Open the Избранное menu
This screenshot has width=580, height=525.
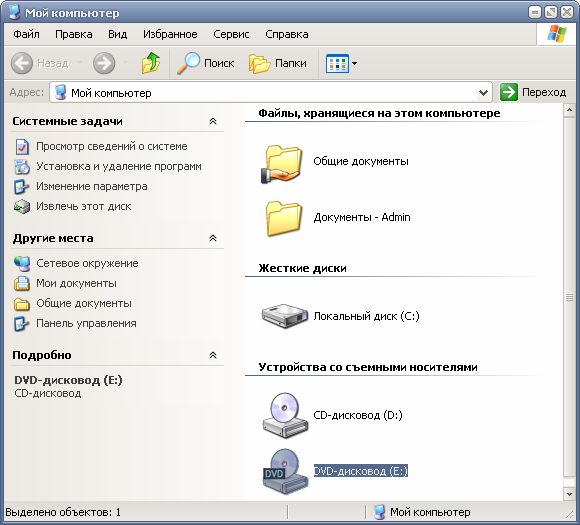(x=170, y=34)
